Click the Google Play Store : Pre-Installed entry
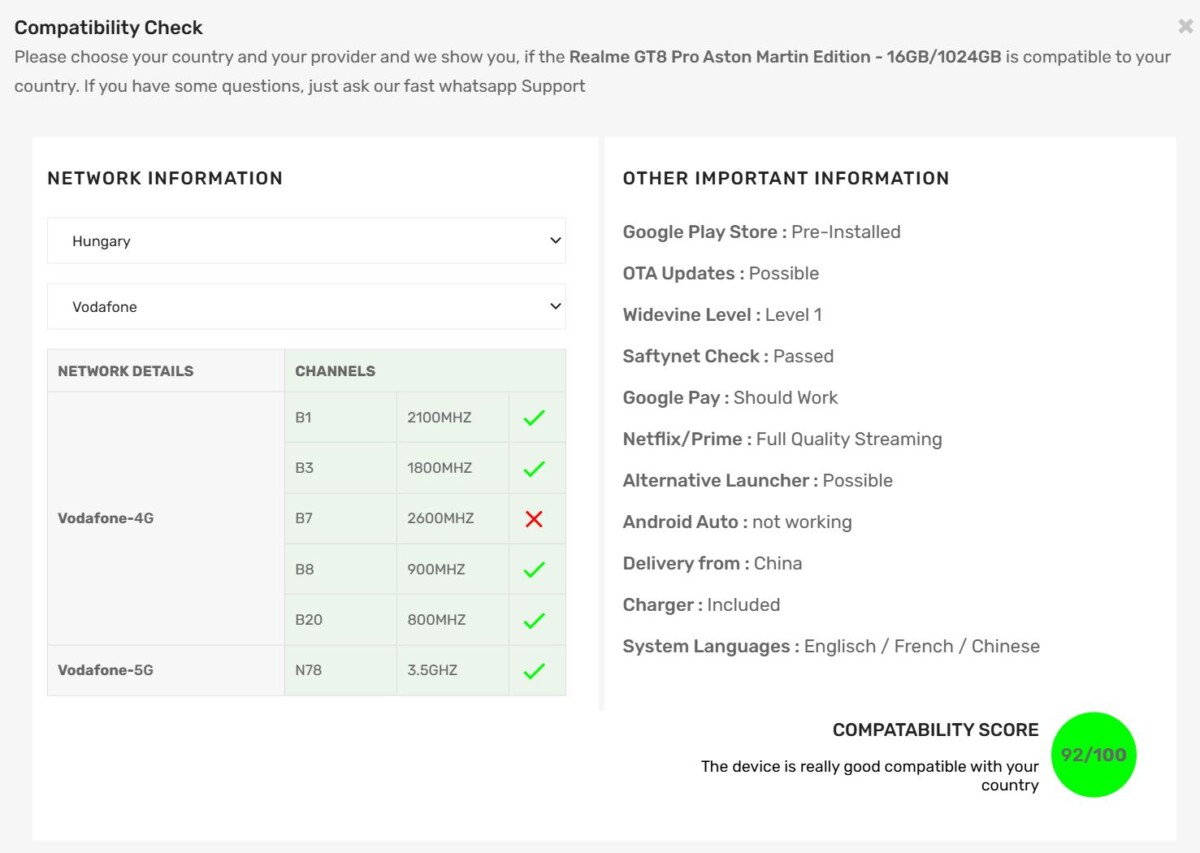Viewport: 1200px width, 853px height. coord(761,231)
